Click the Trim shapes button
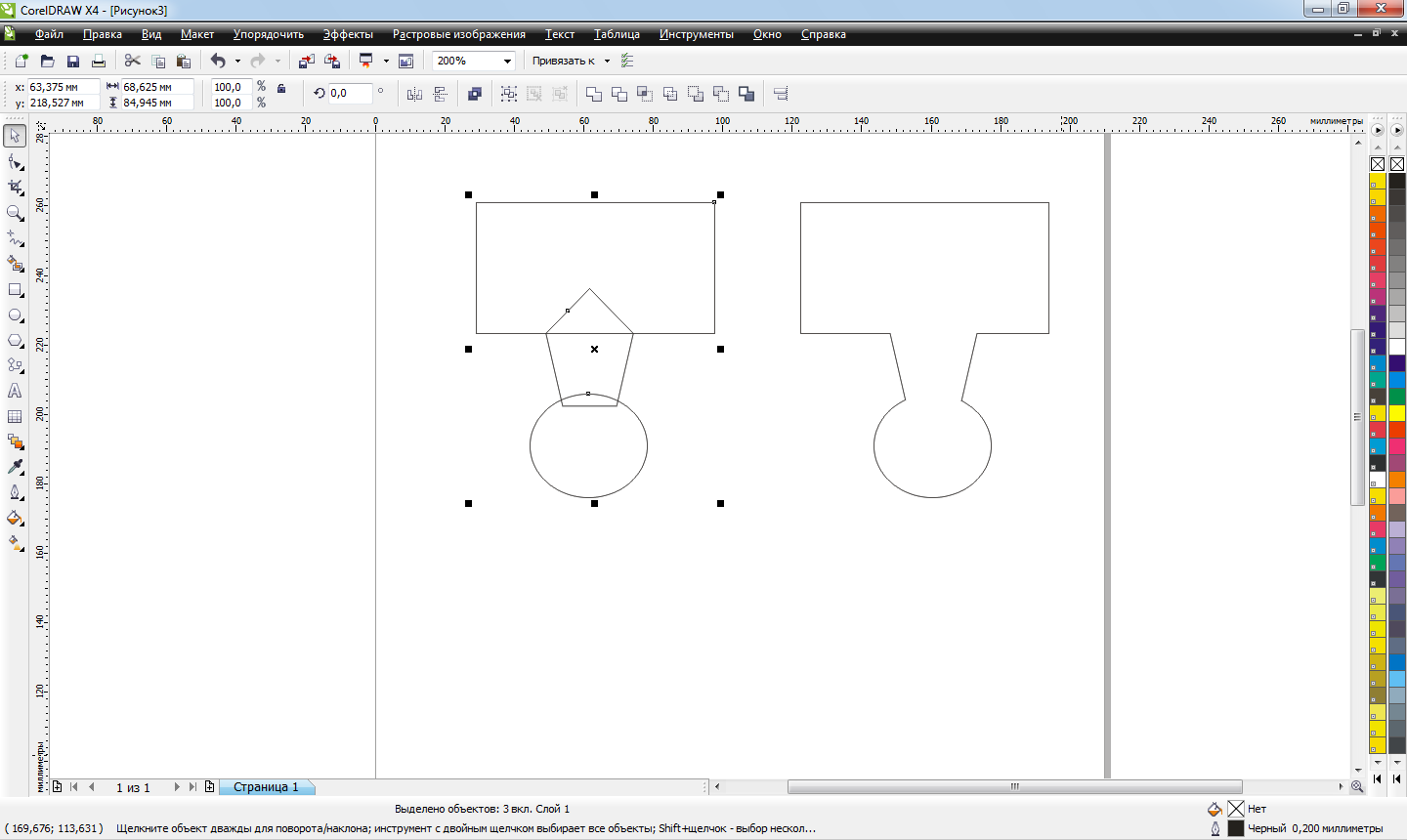The image size is (1407, 840). tap(619, 94)
